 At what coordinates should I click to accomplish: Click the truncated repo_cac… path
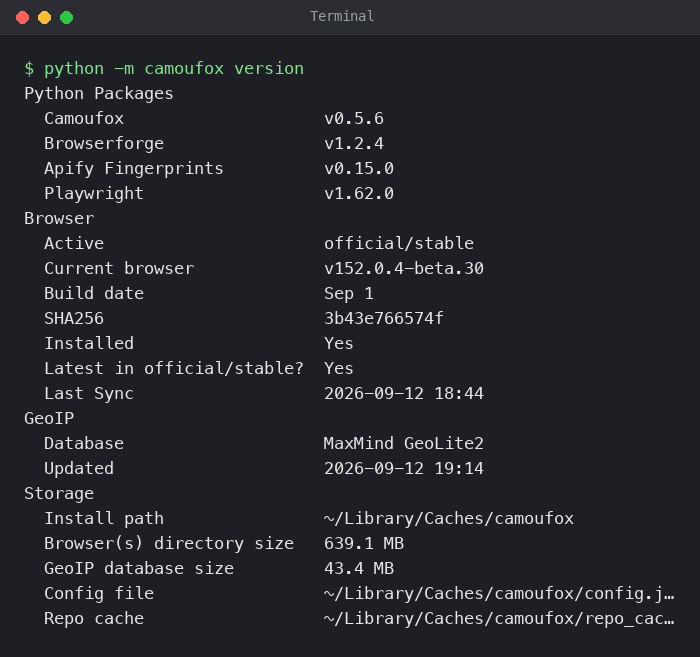point(499,619)
